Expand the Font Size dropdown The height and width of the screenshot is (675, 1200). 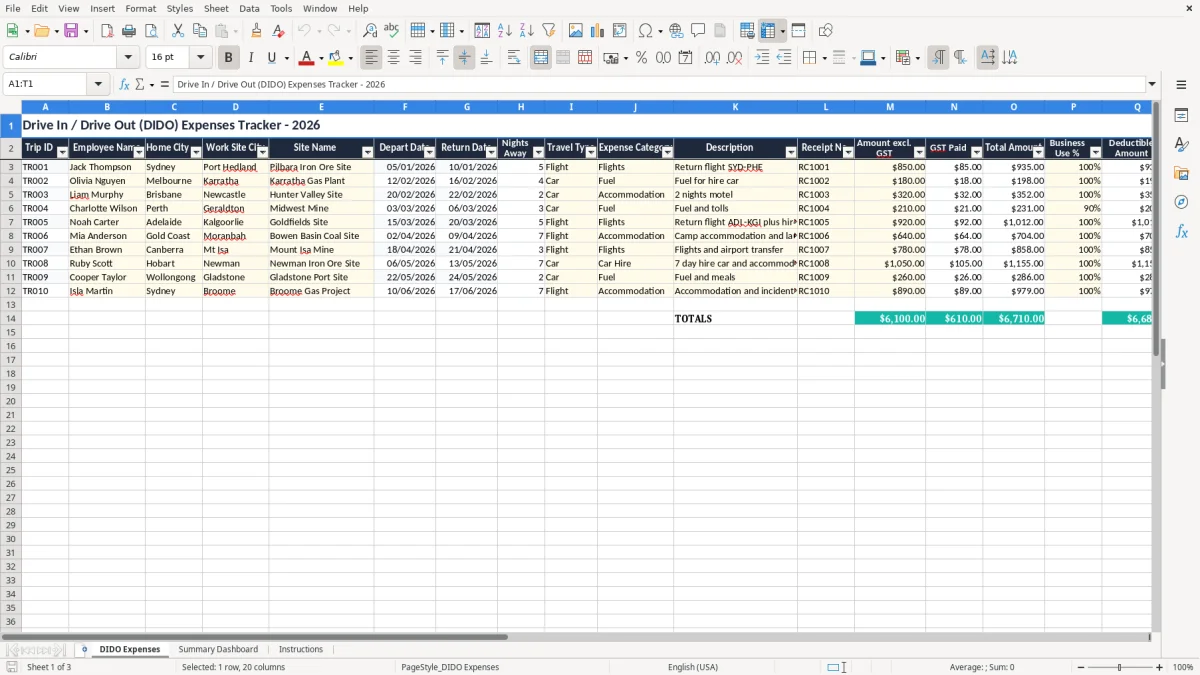pyautogui.click(x=200, y=58)
